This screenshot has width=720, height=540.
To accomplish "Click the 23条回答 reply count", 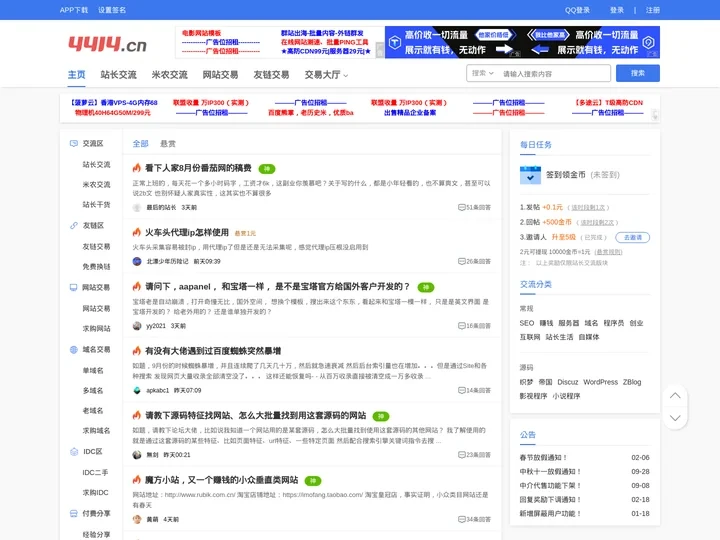I will point(474,455).
